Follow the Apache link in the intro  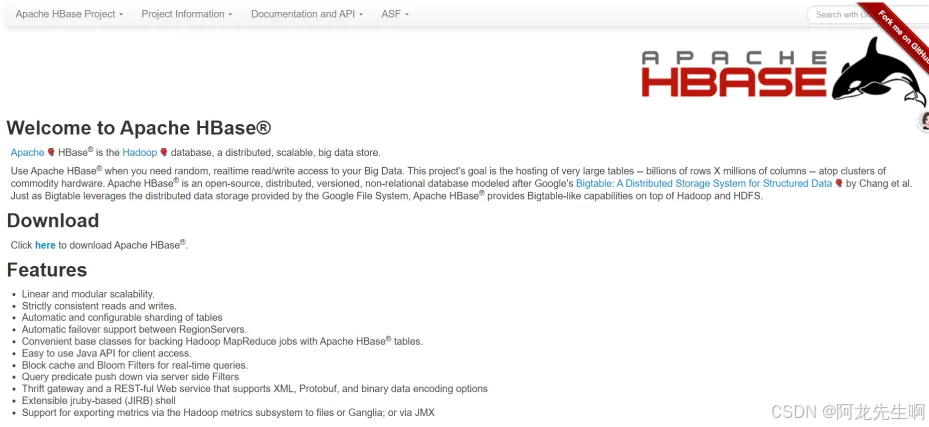27,153
